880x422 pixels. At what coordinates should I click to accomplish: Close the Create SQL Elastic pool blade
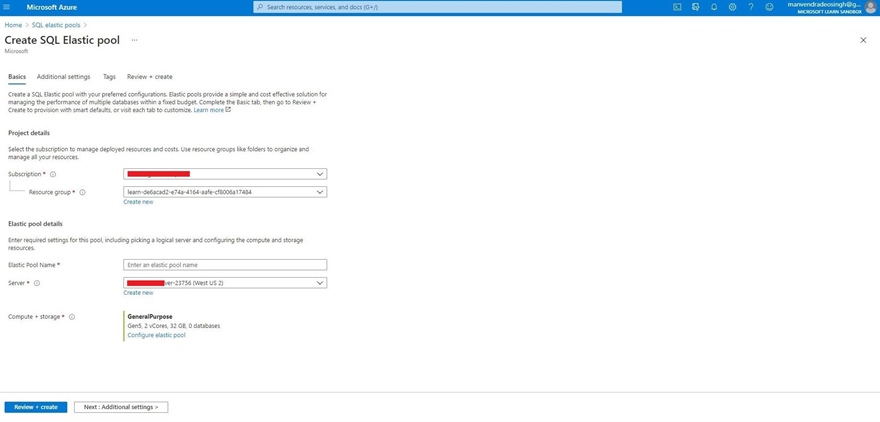point(863,40)
